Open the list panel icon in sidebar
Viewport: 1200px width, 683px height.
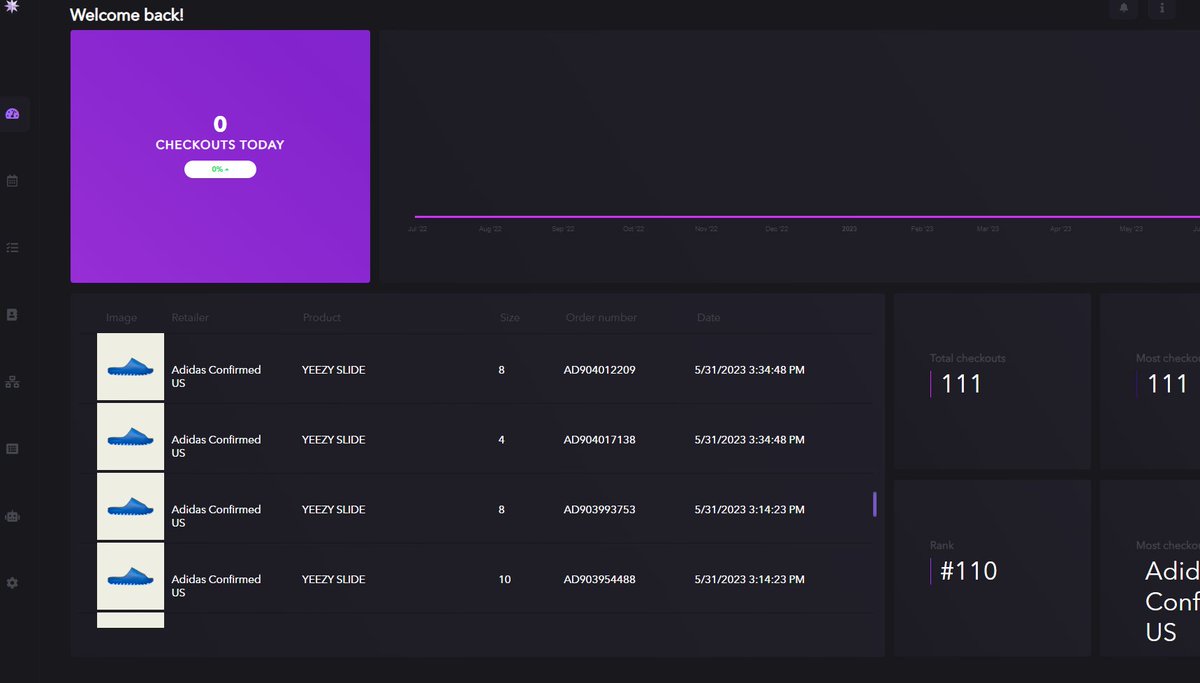click(x=12, y=449)
